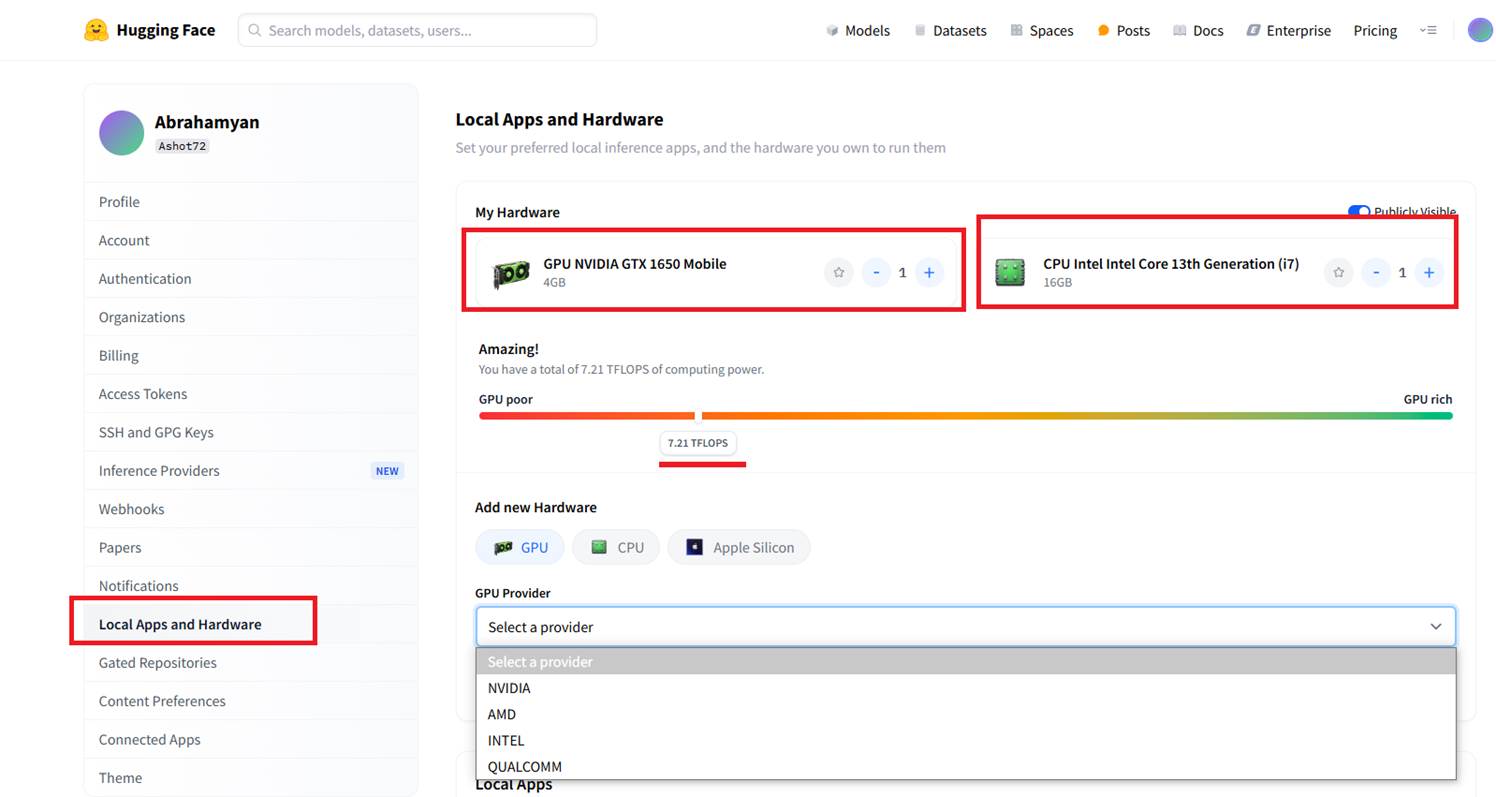
Task: Open Local Apps and Hardware settings
Action: [250, 624]
